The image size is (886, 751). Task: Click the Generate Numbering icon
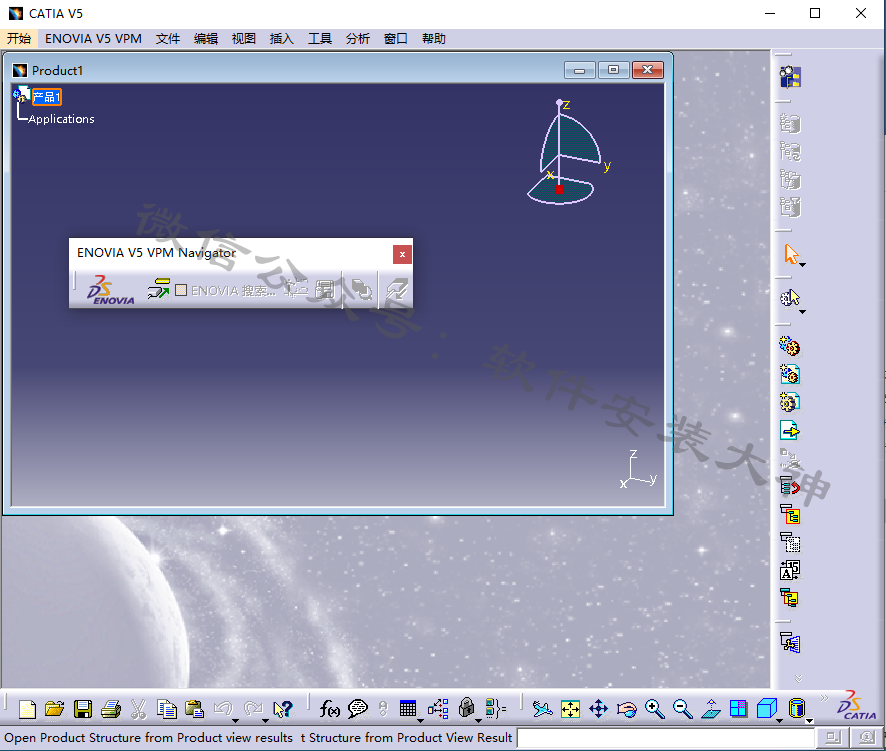click(790, 571)
